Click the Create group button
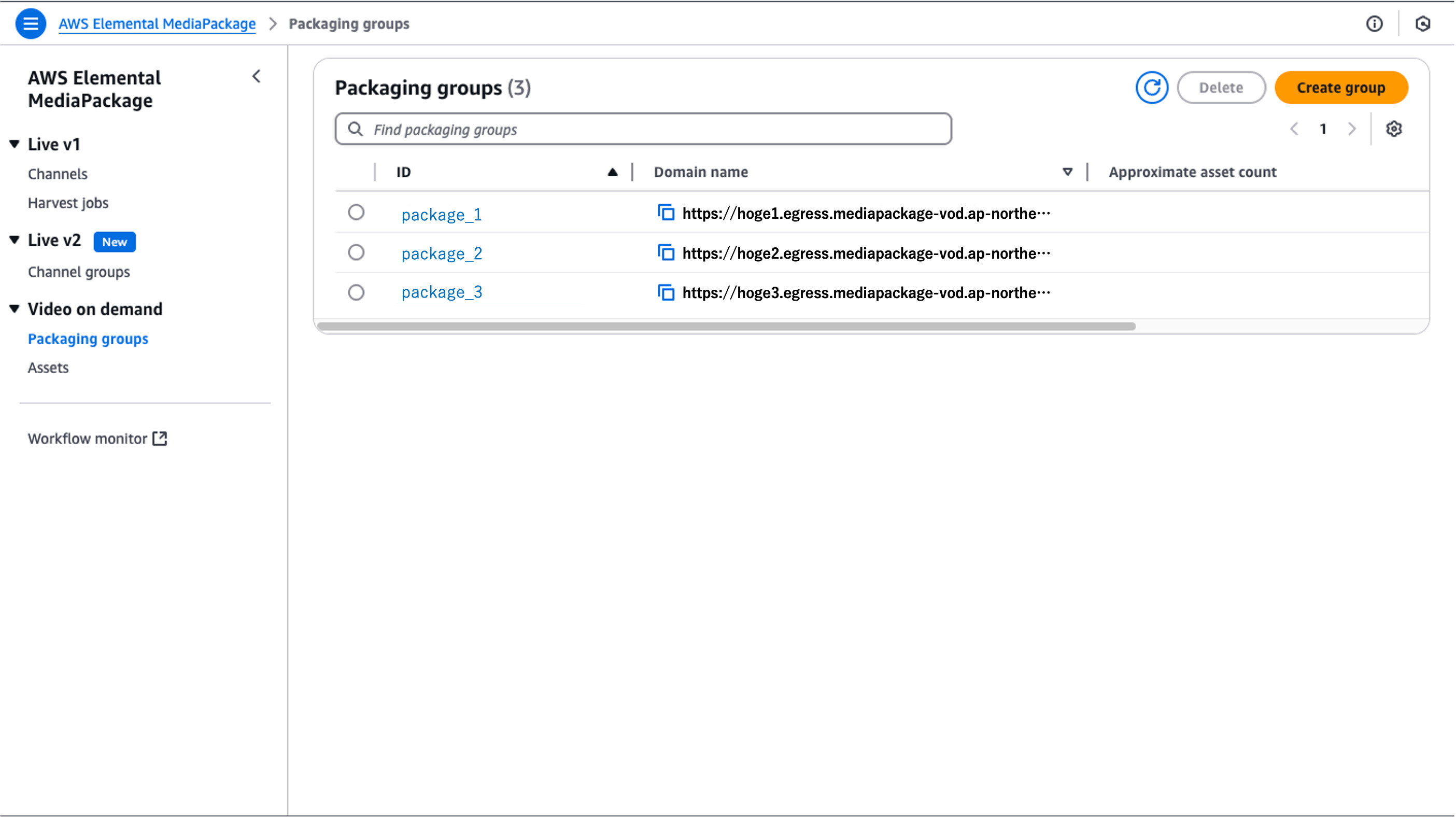Screen dimensions: 1456x817 coord(1341,88)
